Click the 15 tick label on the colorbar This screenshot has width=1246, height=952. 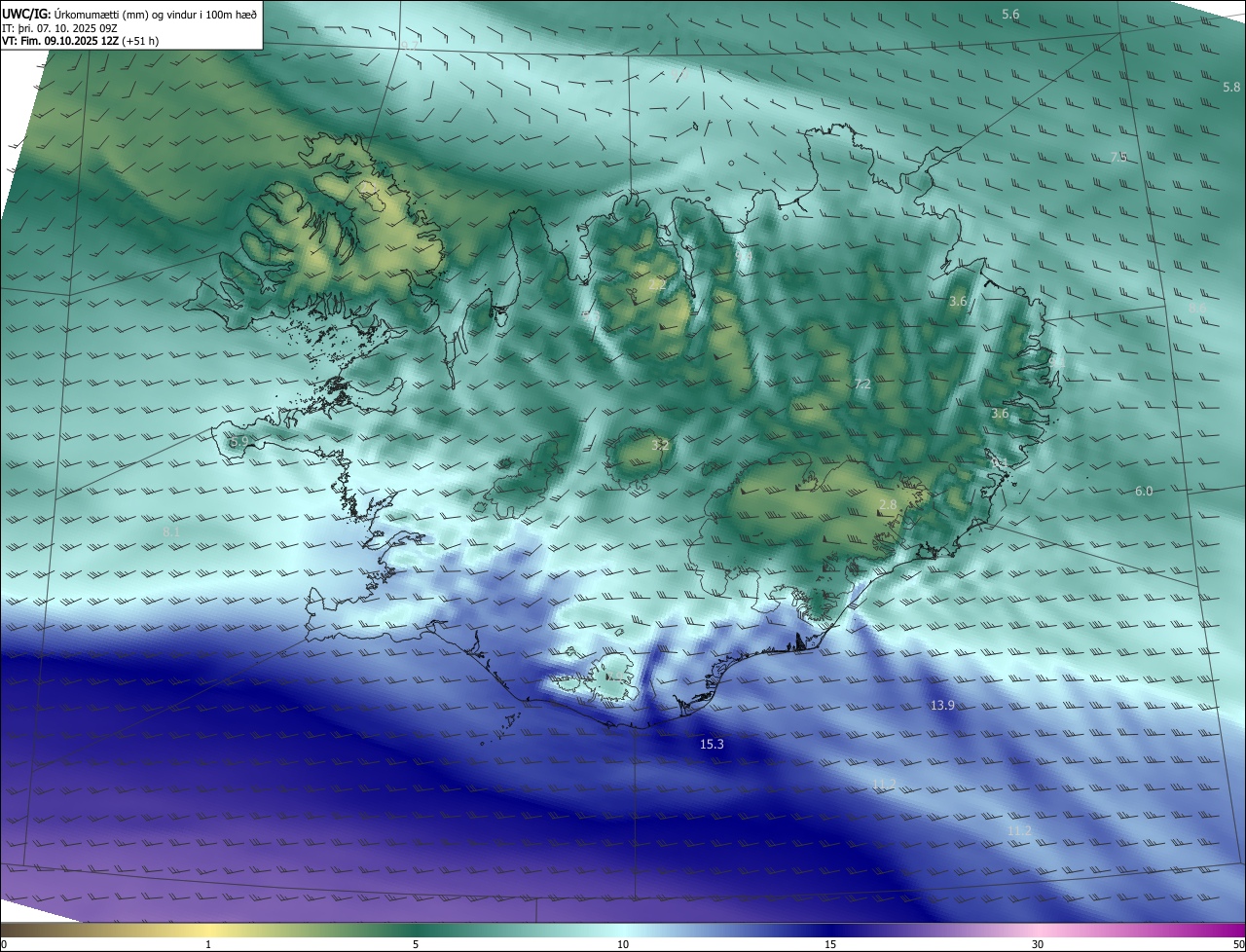(x=830, y=944)
